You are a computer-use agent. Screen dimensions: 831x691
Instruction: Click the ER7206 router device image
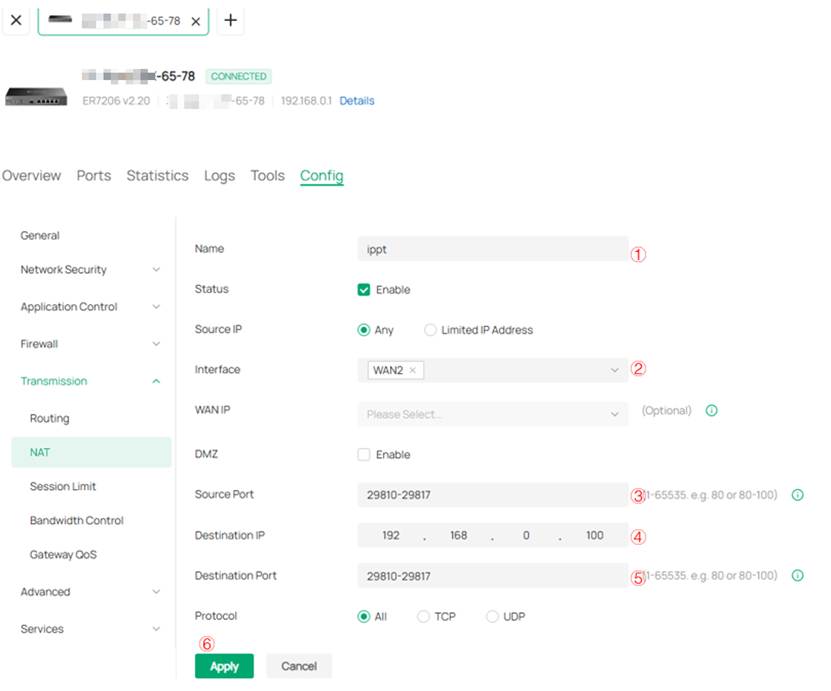[x=36, y=96]
